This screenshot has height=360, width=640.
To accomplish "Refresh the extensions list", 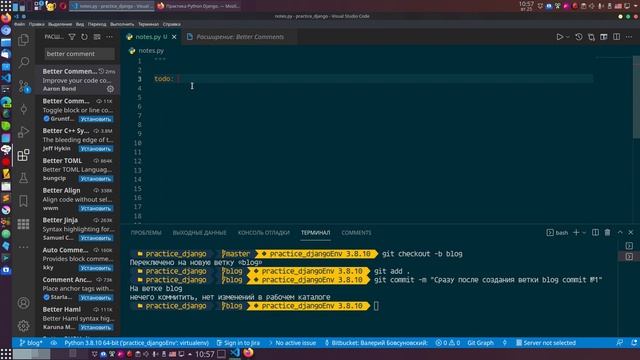I will point(84,37).
